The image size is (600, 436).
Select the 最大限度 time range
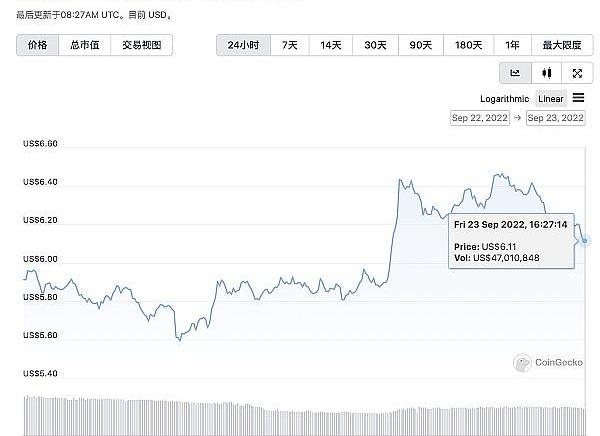pos(562,45)
